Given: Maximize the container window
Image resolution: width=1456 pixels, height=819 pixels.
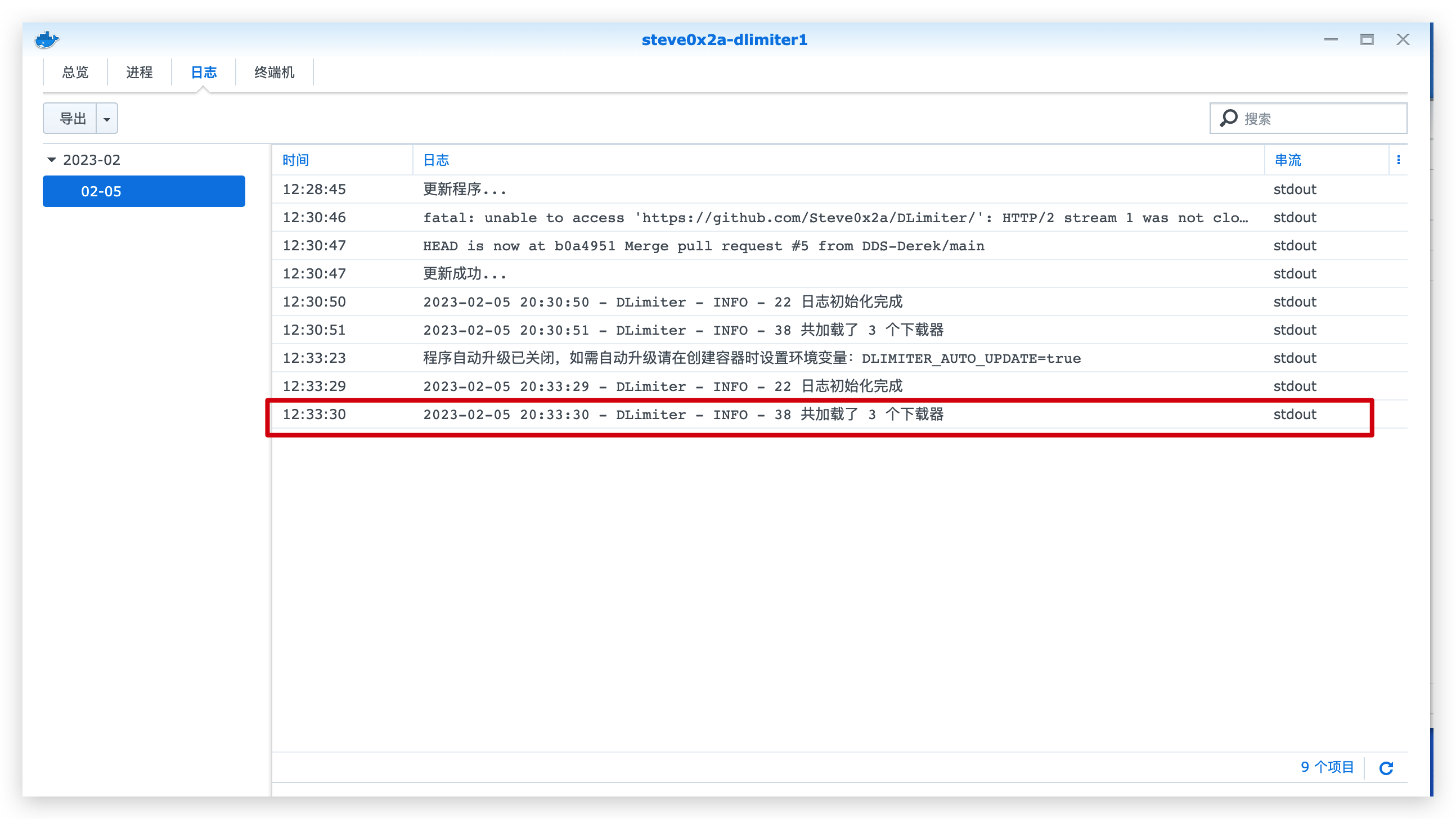Looking at the screenshot, I should 1367,39.
